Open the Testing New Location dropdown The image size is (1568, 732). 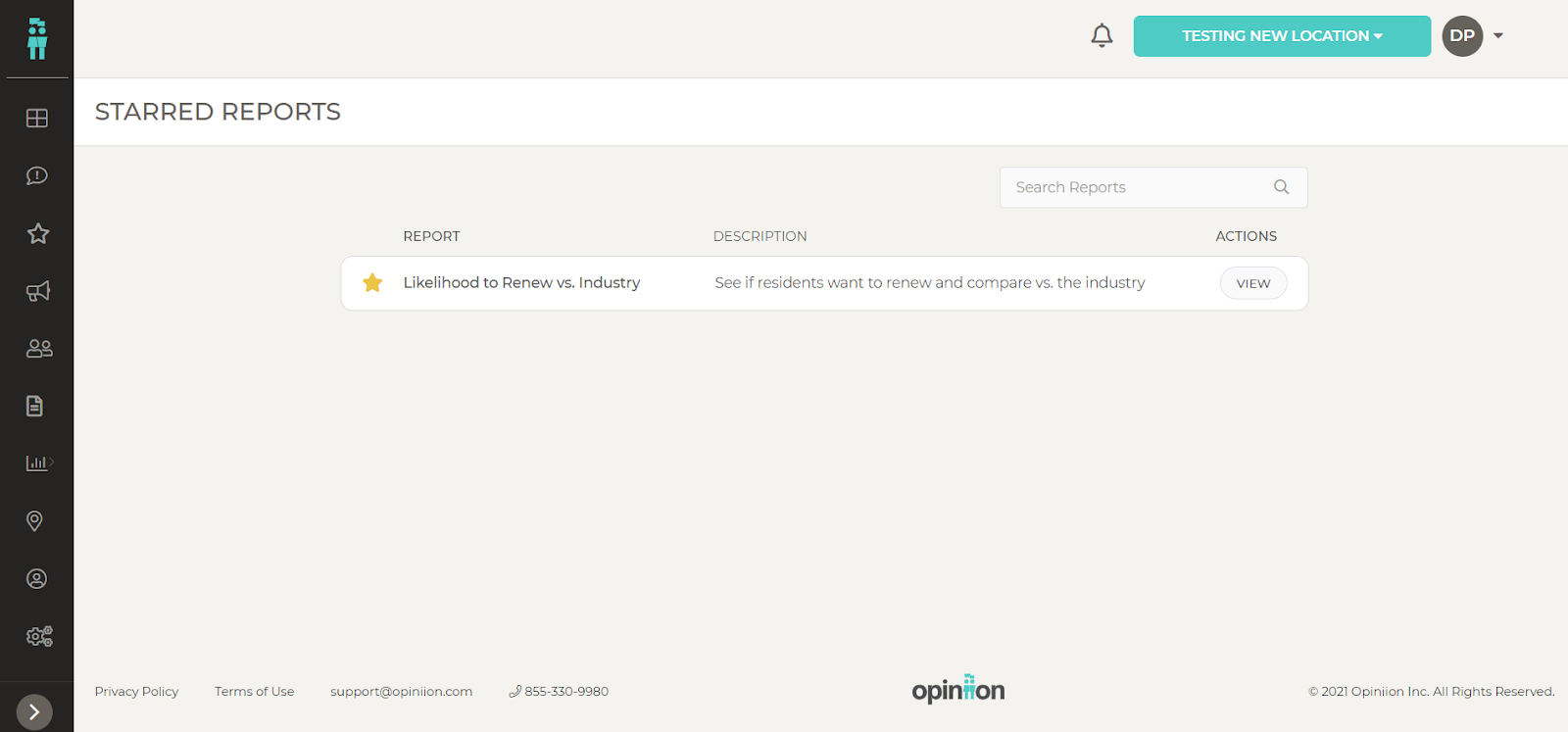pyautogui.click(x=1282, y=36)
